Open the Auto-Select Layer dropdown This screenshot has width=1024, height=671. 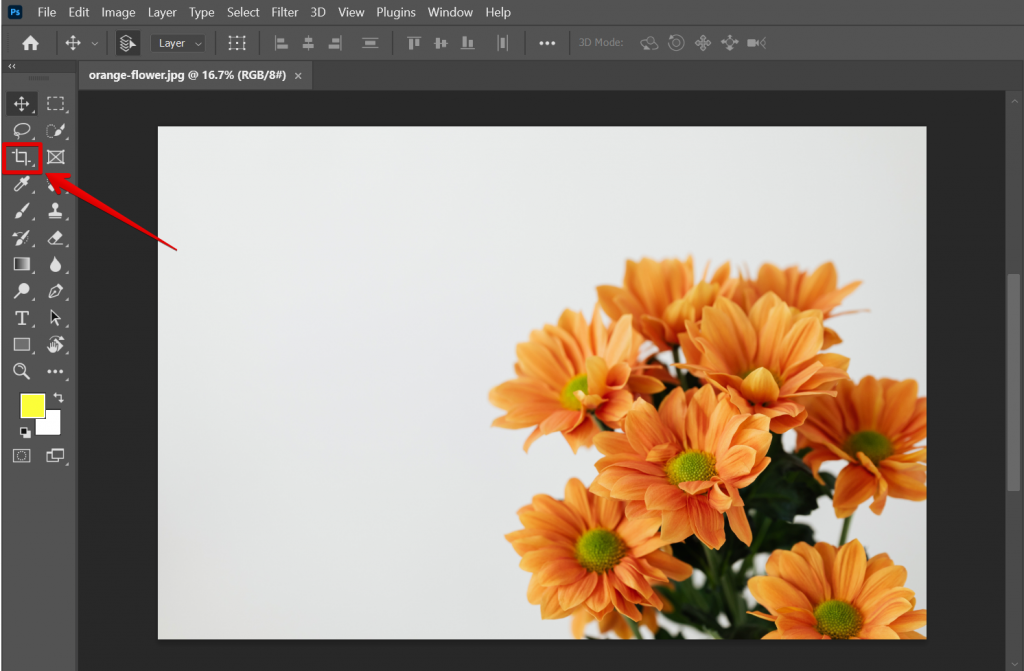(178, 43)
